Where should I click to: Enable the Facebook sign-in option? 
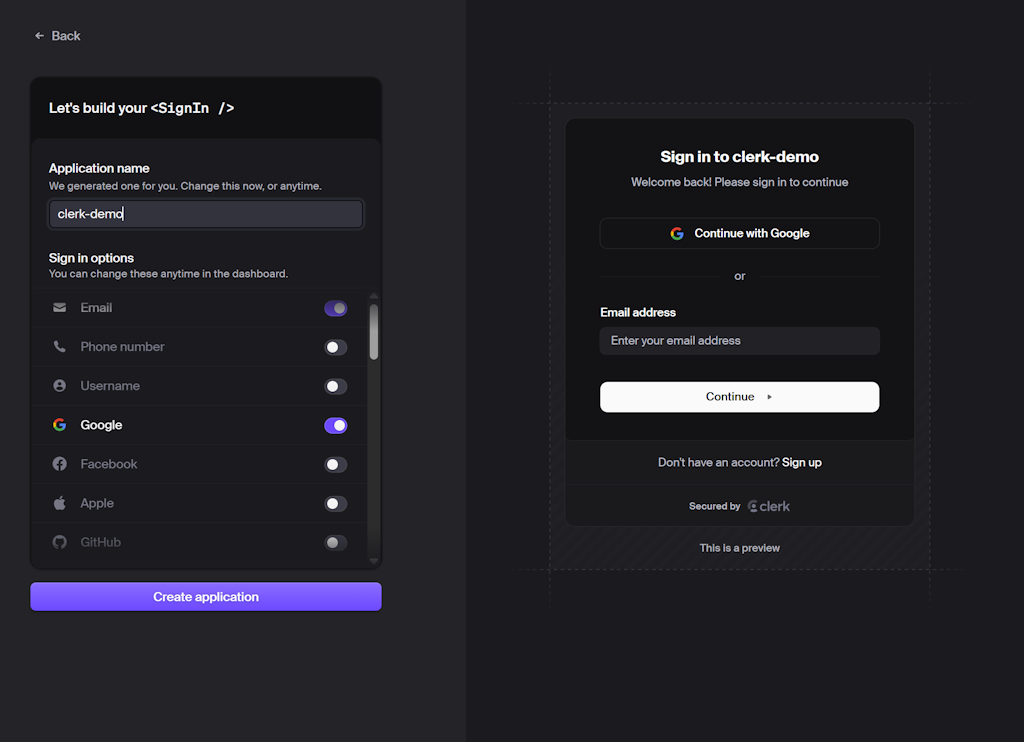tap(336, 463)
